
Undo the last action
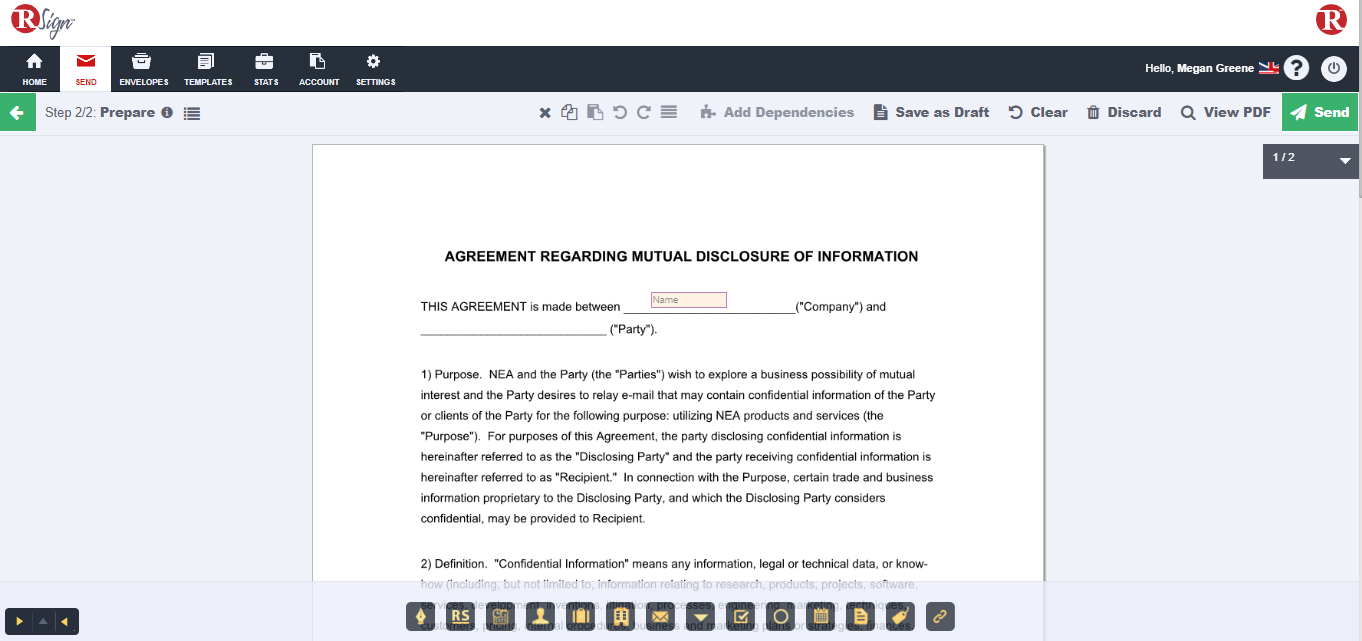620,112
